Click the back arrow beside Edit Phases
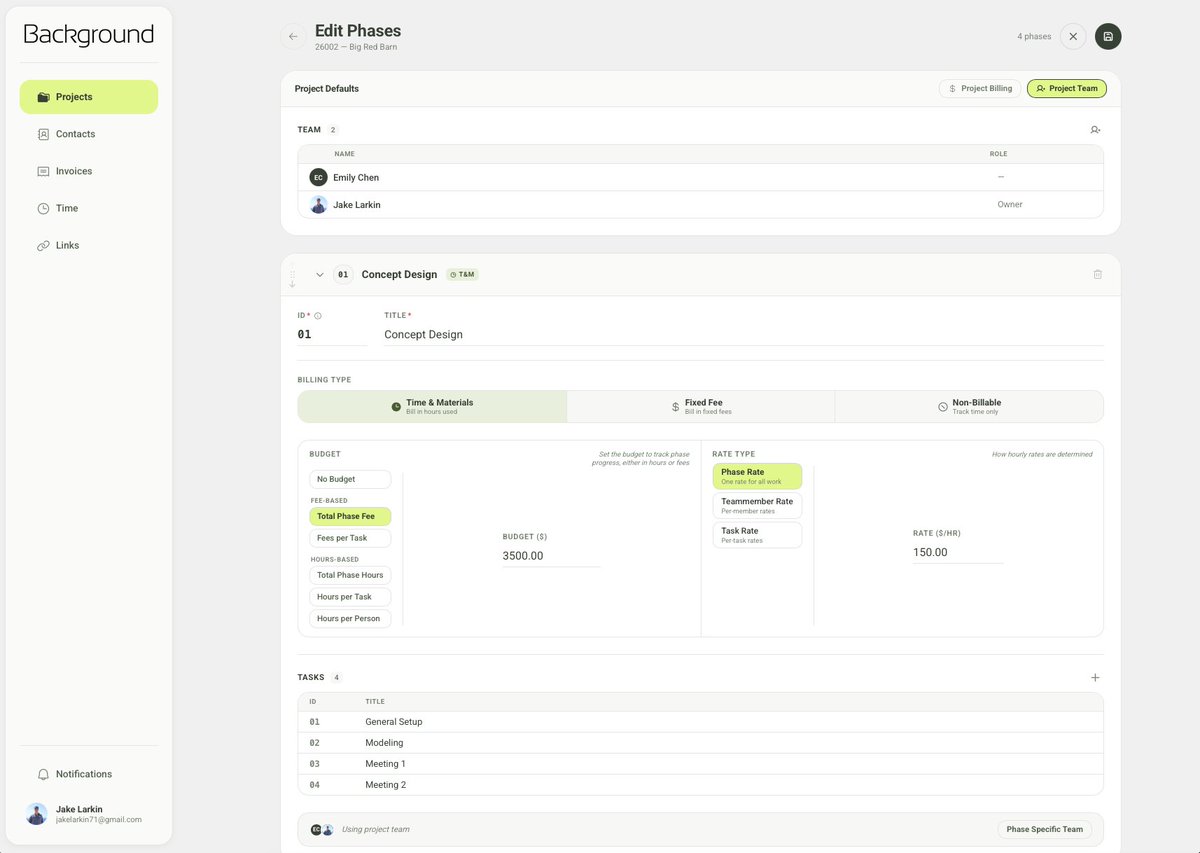1200x853 pixels. 293,36
